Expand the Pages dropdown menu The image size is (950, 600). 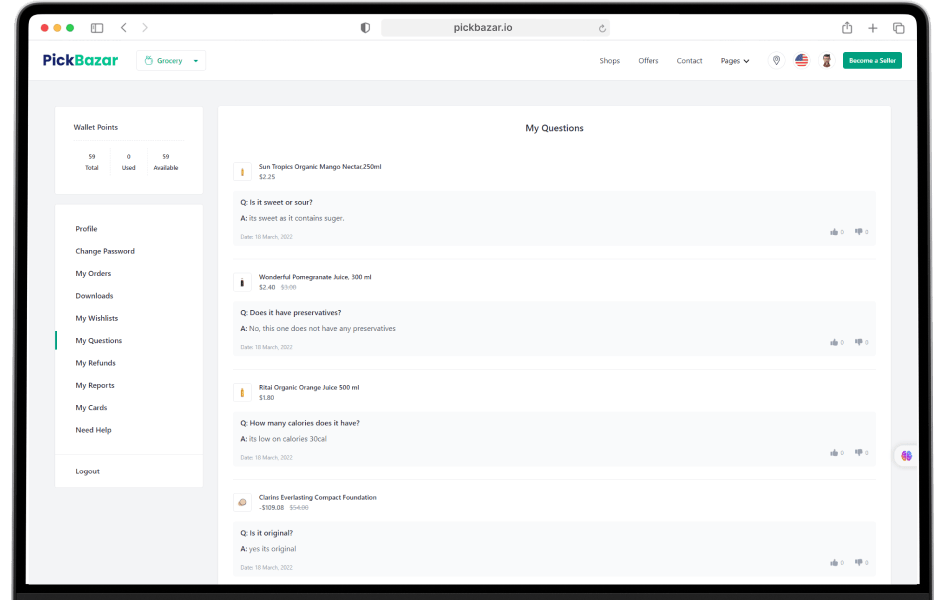click(734, 61)
